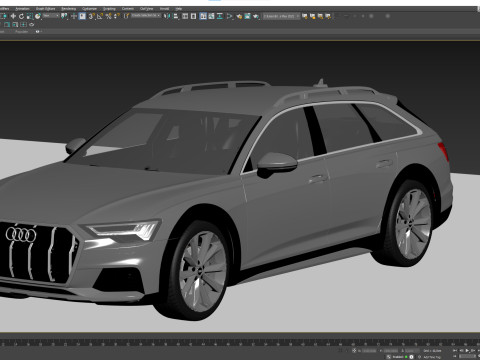
Task: Click the timeline track bar ruler
Action: click(240, 342)
